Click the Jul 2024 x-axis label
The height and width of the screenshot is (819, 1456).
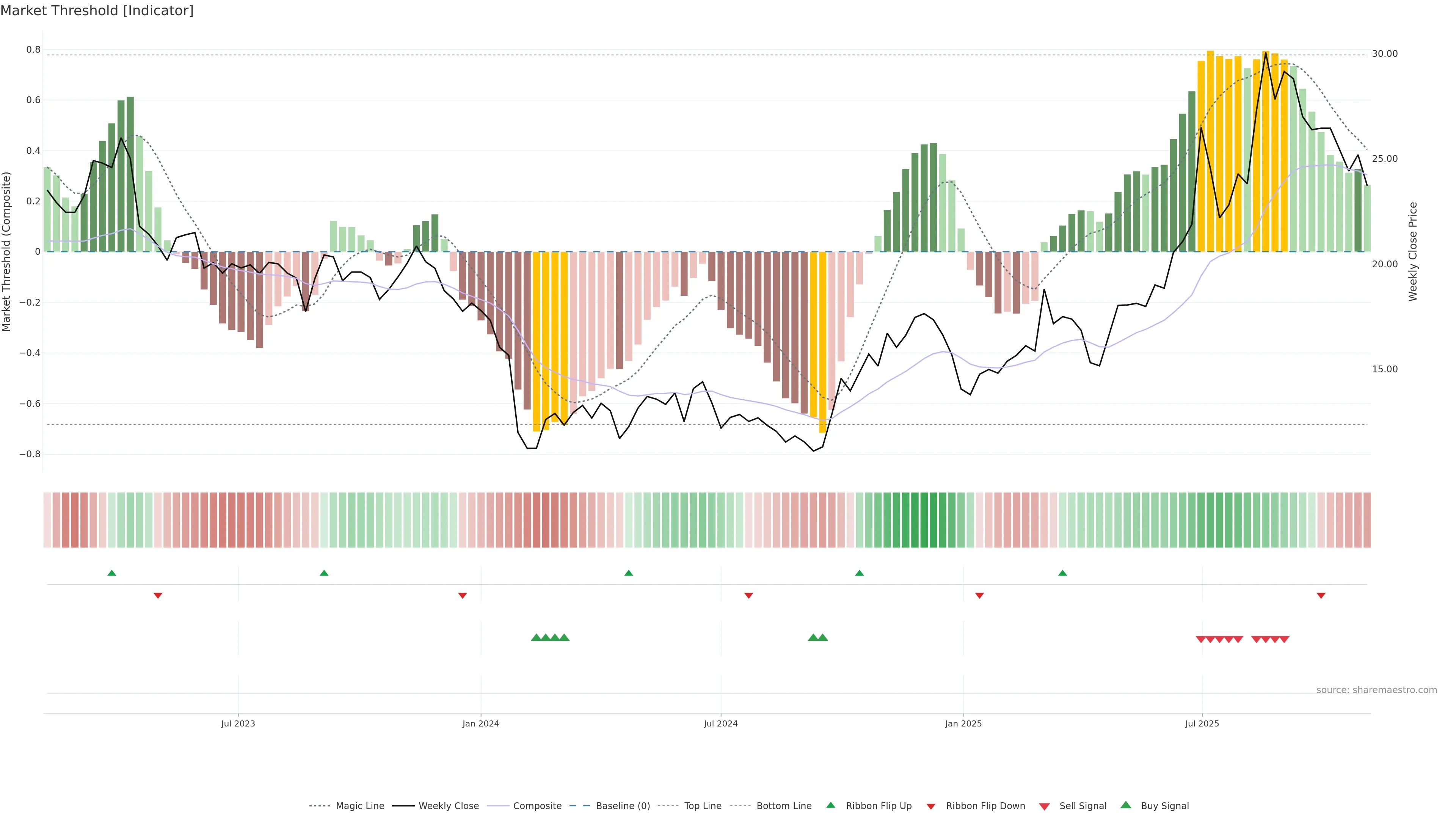[x=720, y=723]
